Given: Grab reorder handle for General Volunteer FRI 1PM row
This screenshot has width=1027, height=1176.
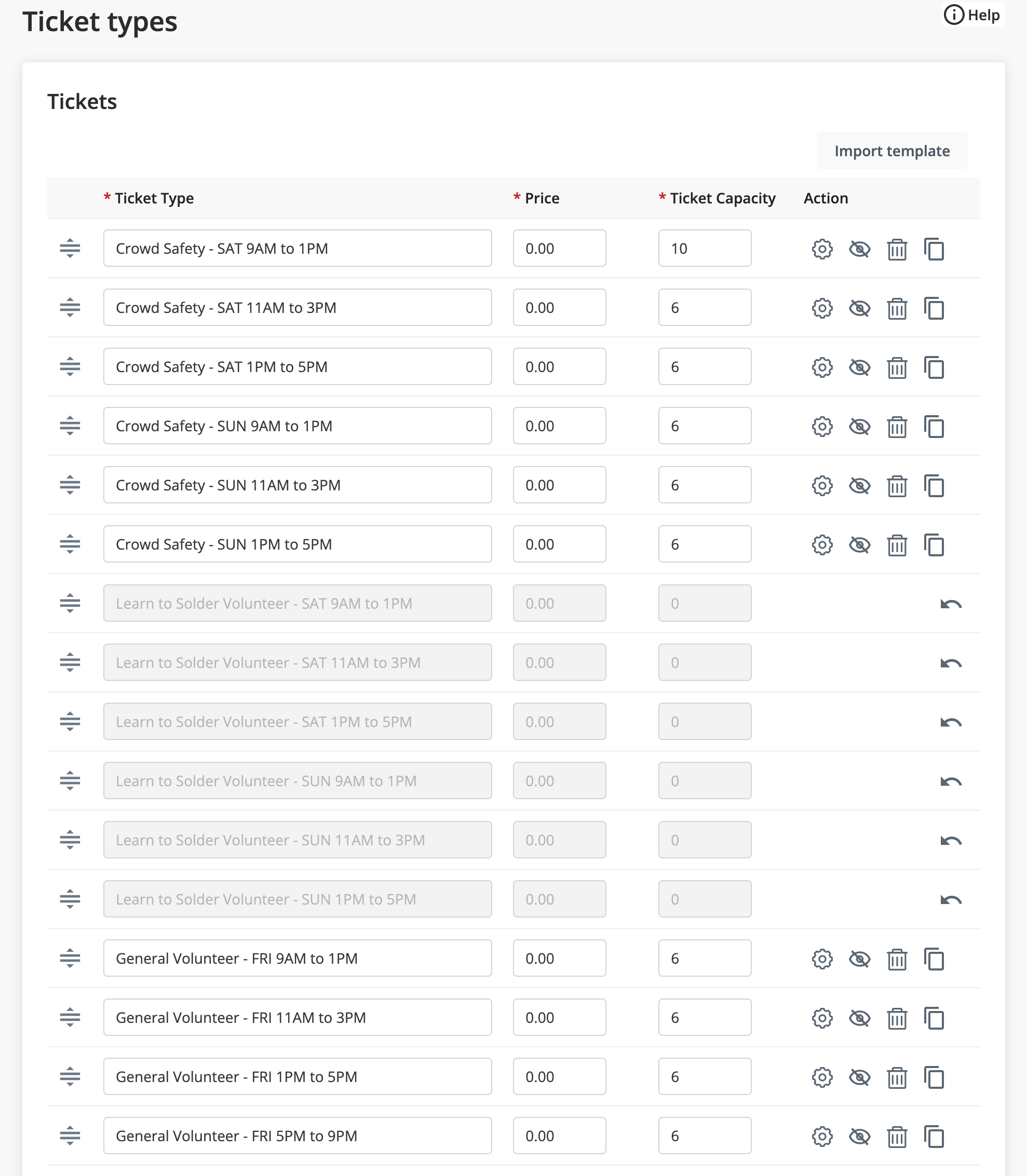Looking at the screenshot, I should pos(70,1076).
